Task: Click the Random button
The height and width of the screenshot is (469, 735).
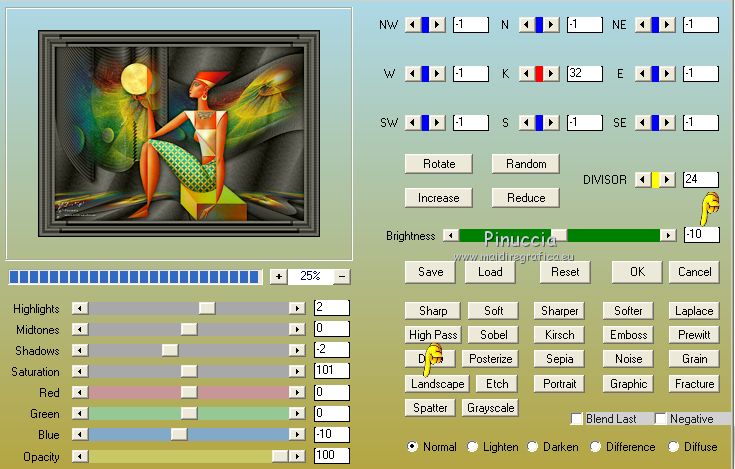Action: (x=526, y=164)
